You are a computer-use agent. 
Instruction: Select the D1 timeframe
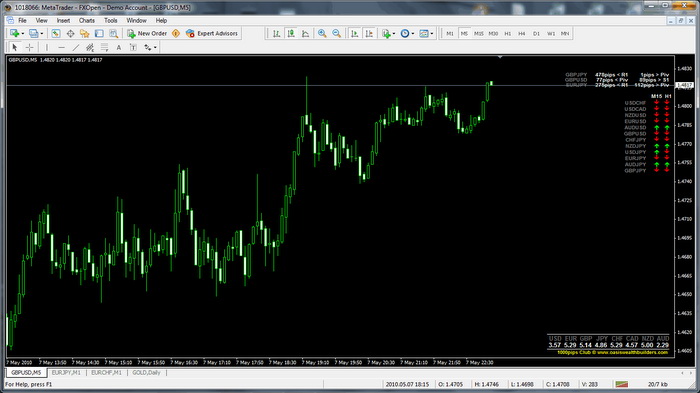(536, 33)
